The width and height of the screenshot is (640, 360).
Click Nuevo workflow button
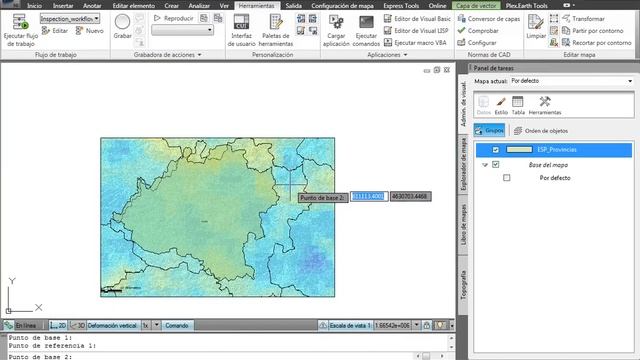[x=89, y=31]
